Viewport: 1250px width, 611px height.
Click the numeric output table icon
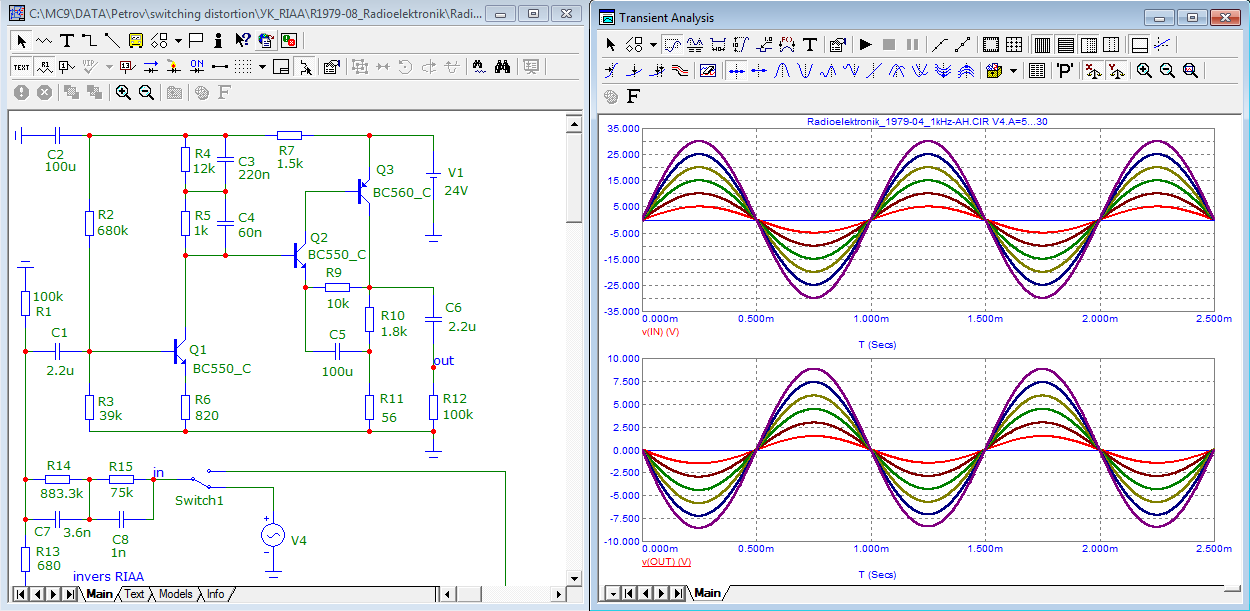click(1037, 71)
